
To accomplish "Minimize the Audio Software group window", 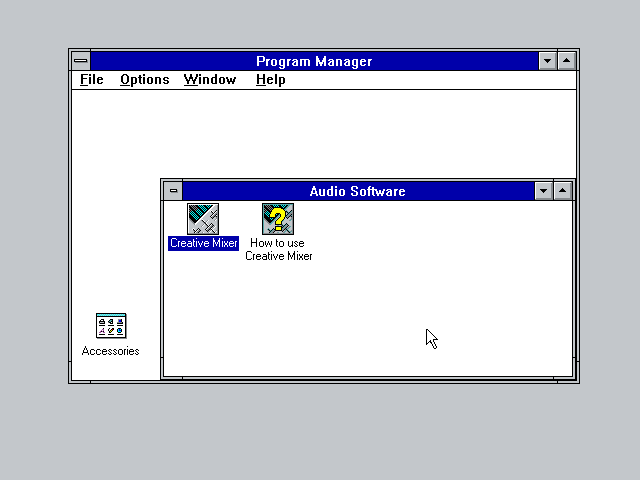I will 543,191.
